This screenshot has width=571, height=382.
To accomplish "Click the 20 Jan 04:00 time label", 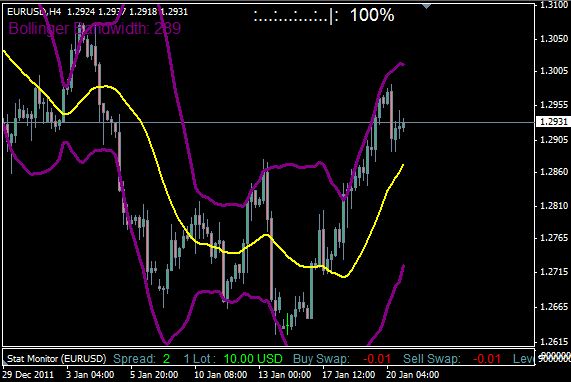I will click(412, 375).
